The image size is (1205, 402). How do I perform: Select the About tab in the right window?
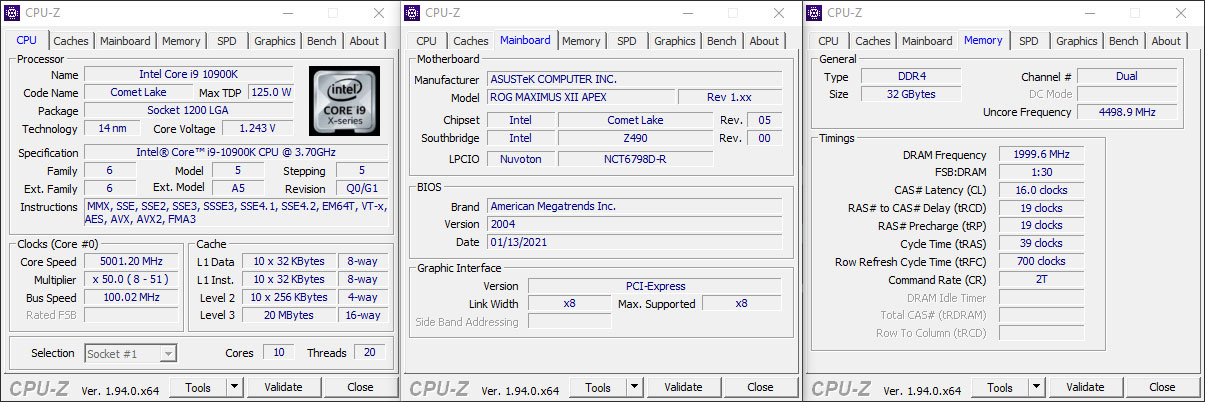point(1166,41)
